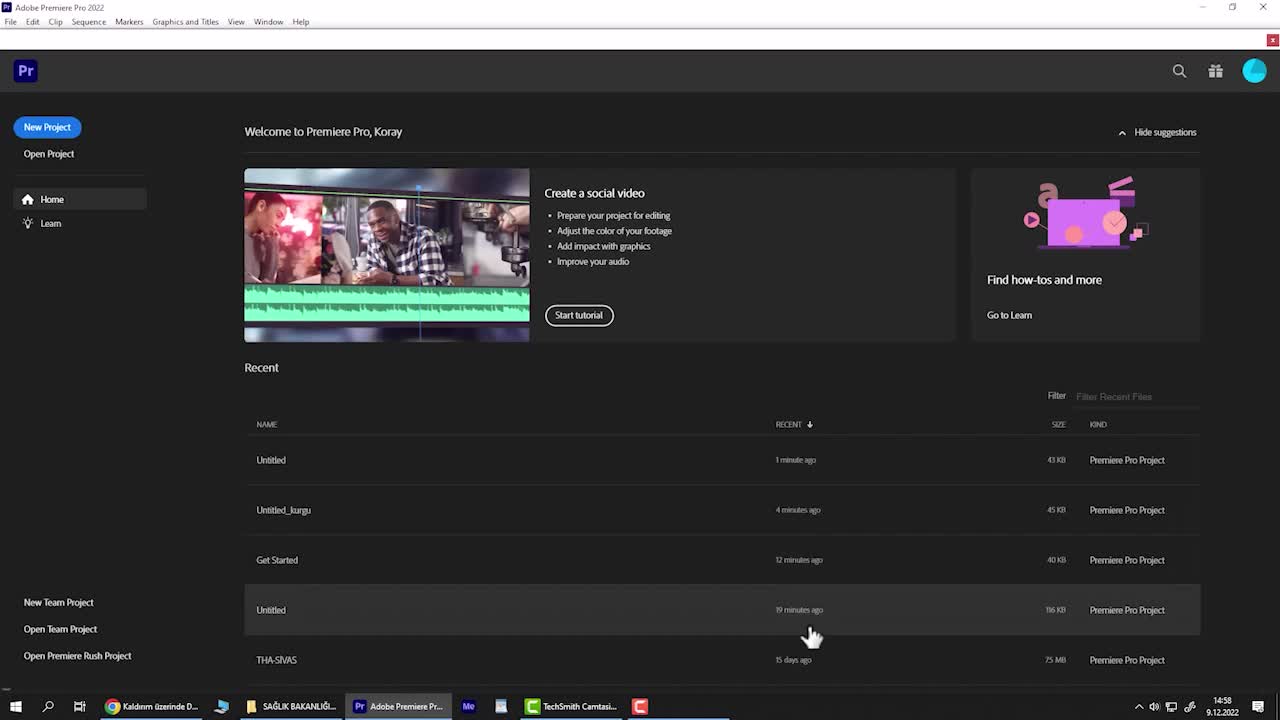Screen dimensions: 1280x720
Task: Open the THA-SİVAS project
Action: [722, 660]
